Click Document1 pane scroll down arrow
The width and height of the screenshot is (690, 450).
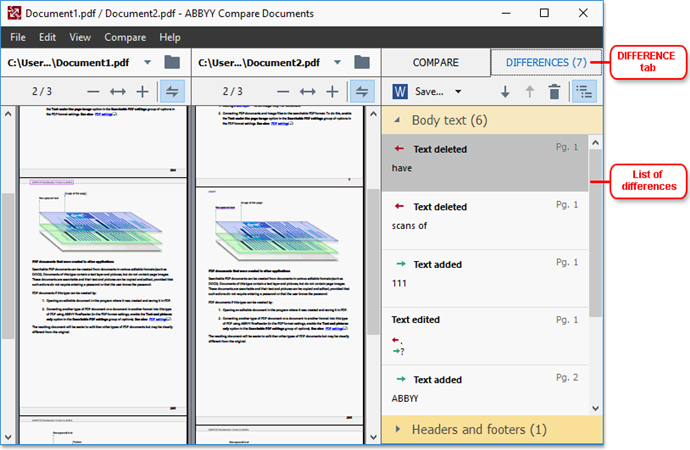coord(8,437)
